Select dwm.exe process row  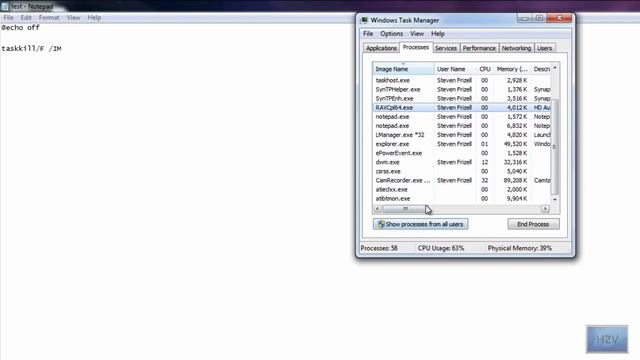[462, 162]
